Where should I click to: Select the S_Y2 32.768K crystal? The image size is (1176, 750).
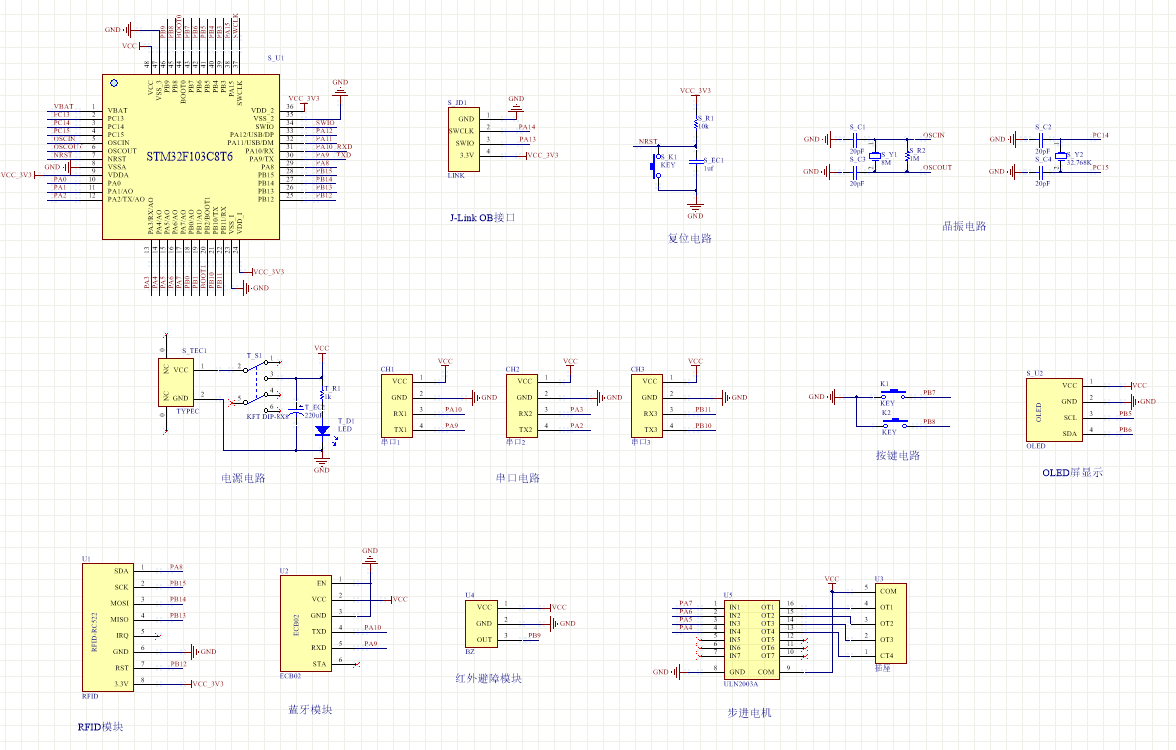click(1060, 156)
